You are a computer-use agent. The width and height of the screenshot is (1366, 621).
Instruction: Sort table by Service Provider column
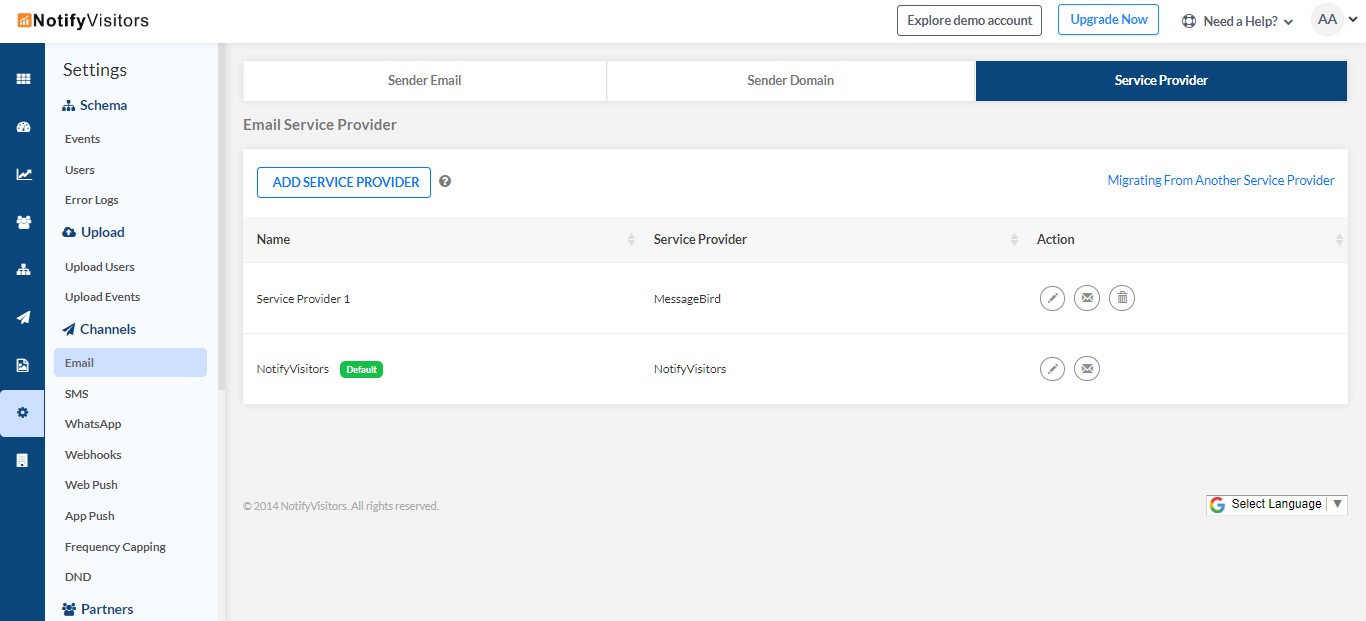(1015, 240)
